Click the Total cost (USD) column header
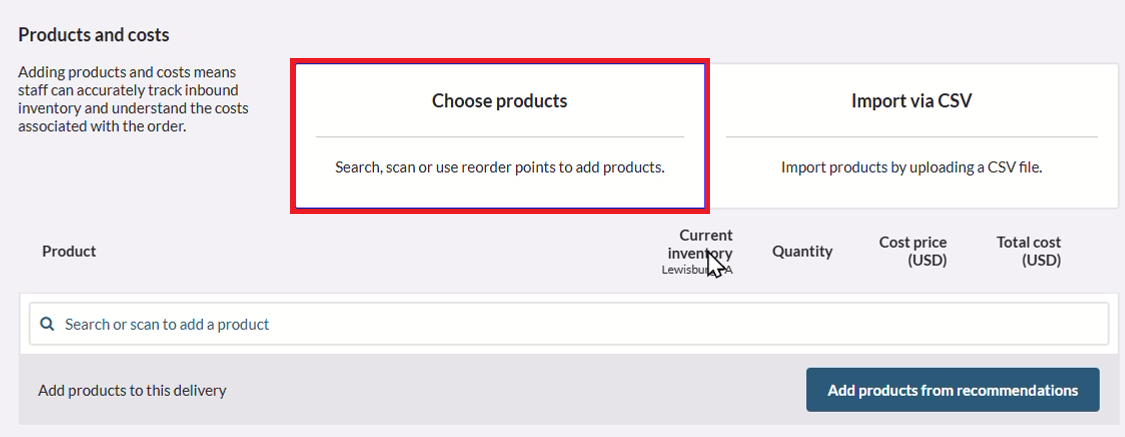Screen dimensions: 1125x437 pos(1028,251)
